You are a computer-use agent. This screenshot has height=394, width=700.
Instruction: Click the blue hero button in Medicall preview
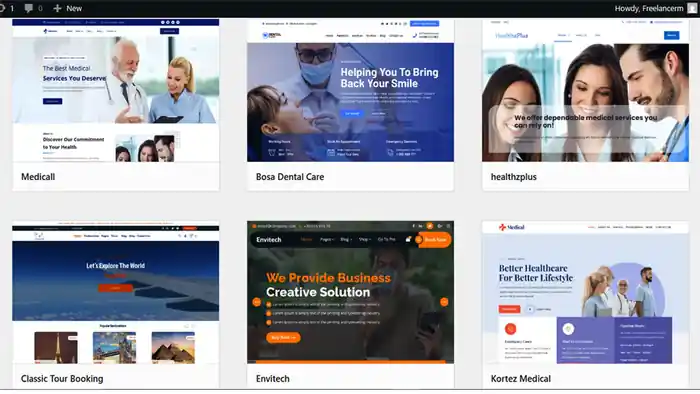[52, 101]
